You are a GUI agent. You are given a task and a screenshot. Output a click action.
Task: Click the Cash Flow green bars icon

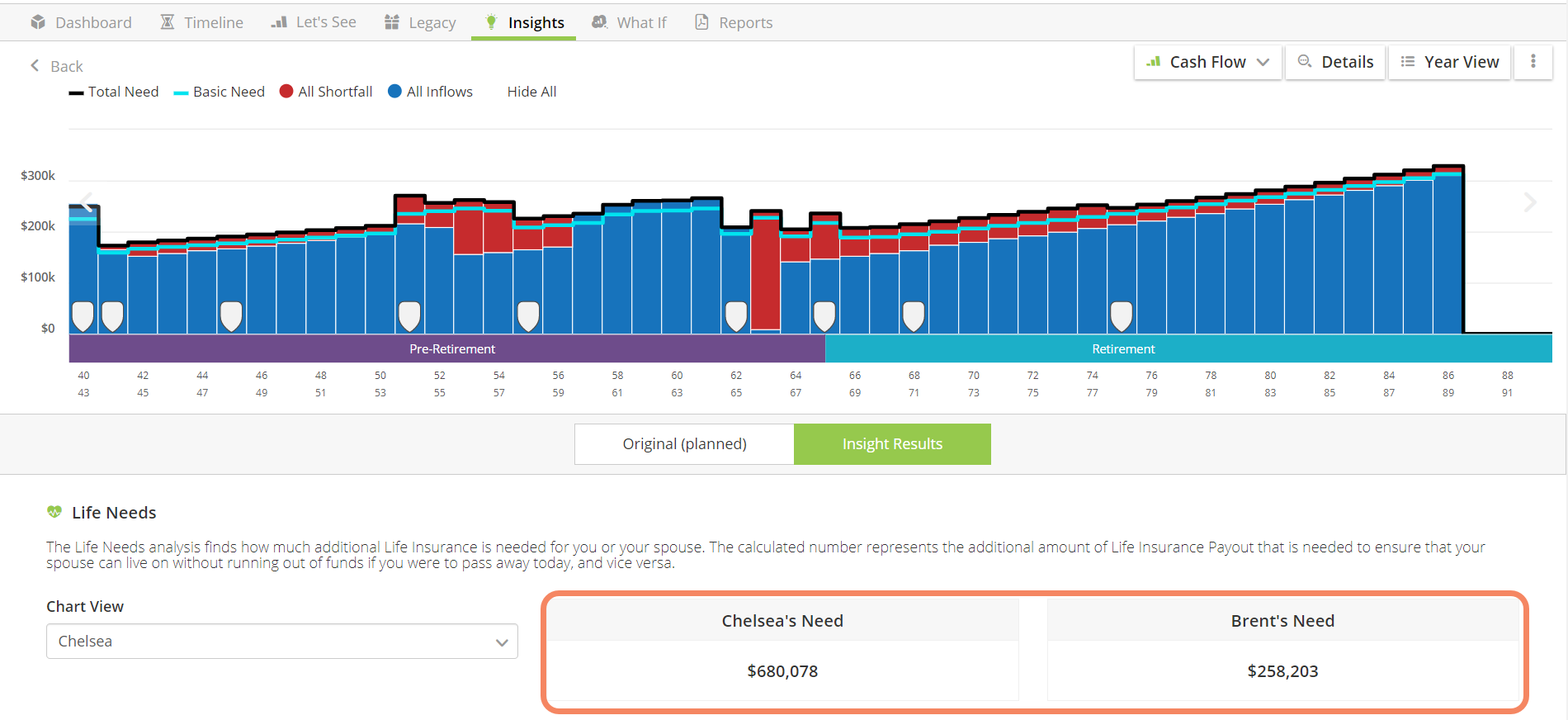(1154, 62)
